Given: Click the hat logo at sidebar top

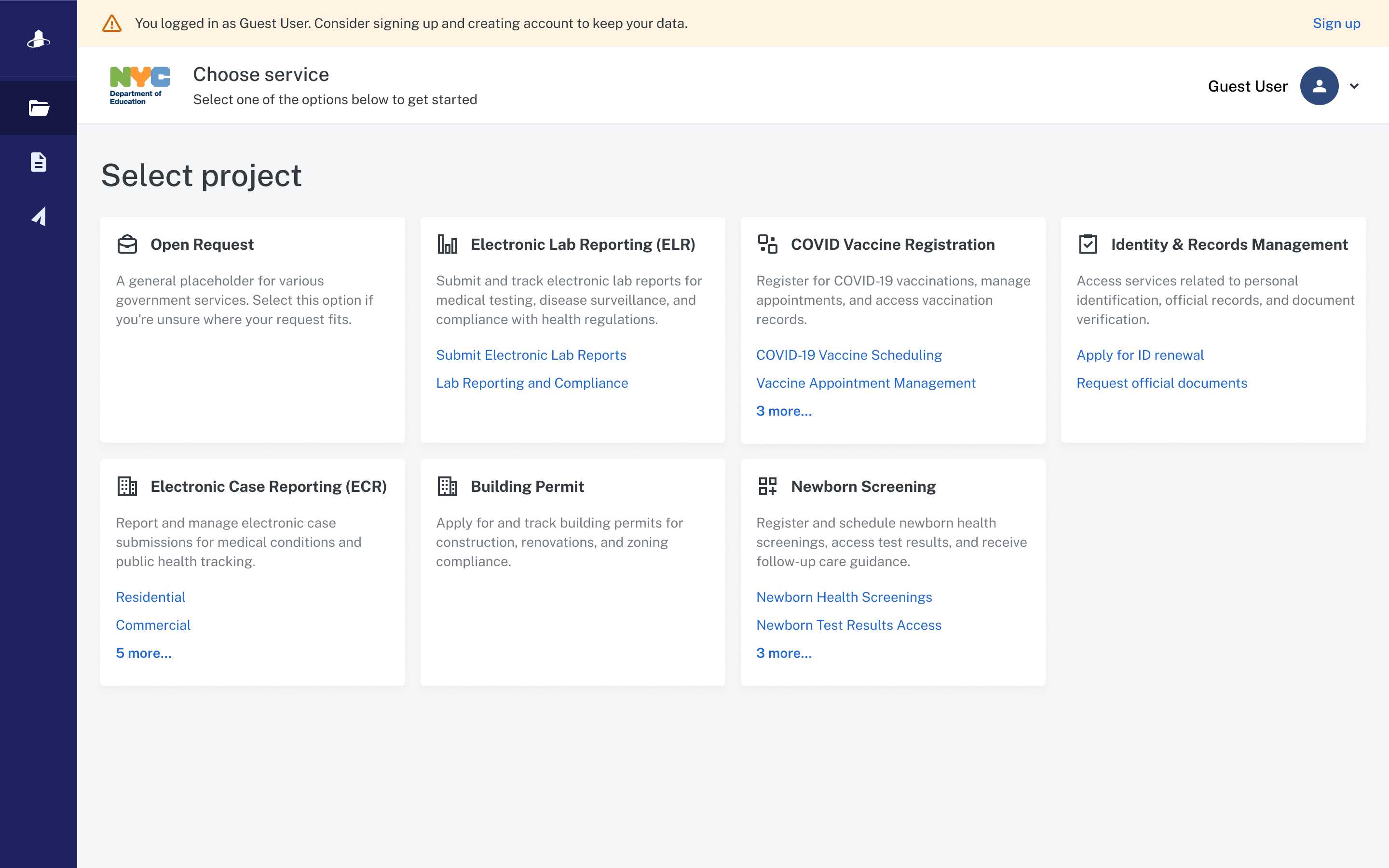Looking at the screenshot, I should (39, 39).
